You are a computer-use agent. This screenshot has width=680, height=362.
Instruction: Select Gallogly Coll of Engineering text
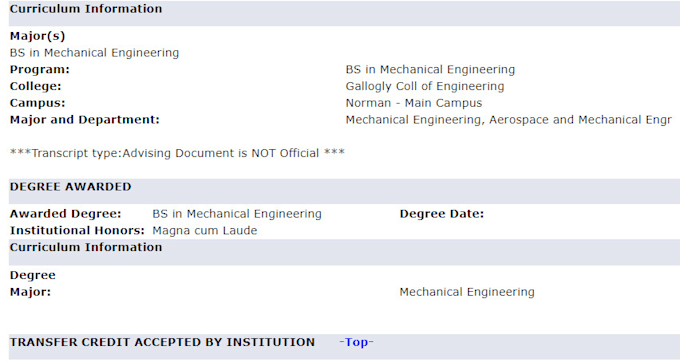(x=425, y=86)
